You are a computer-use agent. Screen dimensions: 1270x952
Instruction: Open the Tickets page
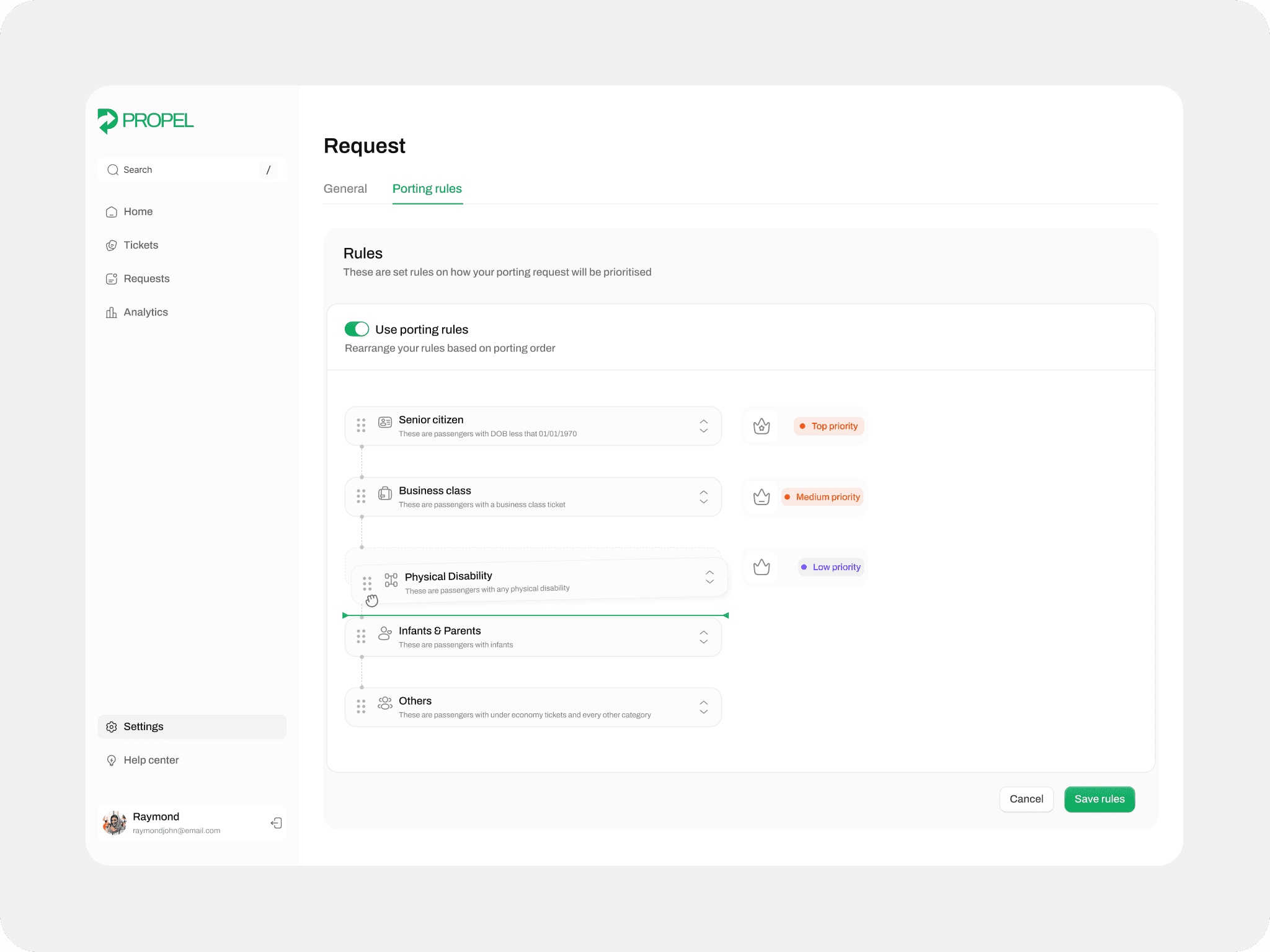[x=140, y=245]
